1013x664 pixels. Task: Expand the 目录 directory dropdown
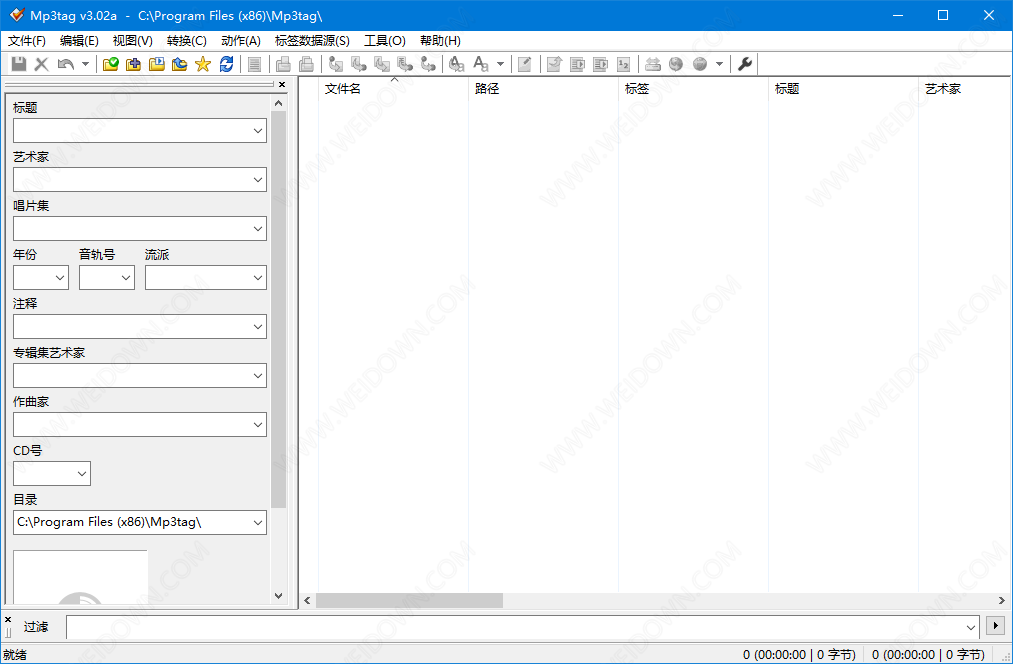pyautogui.click(x=258, y=523)
